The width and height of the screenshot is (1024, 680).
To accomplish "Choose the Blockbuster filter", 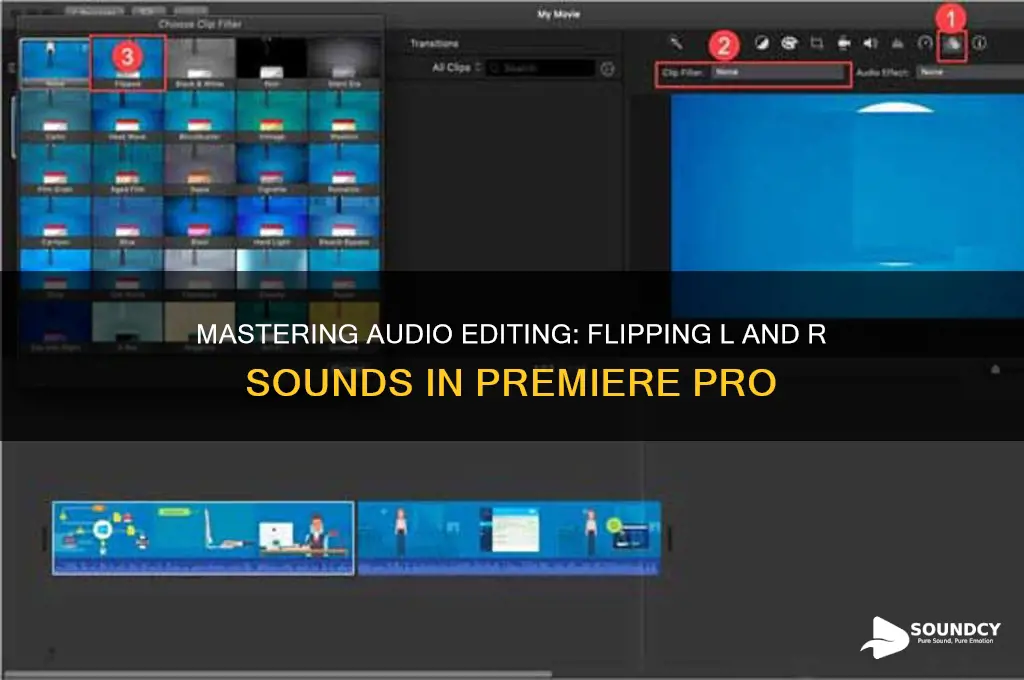I will point(200,116).
